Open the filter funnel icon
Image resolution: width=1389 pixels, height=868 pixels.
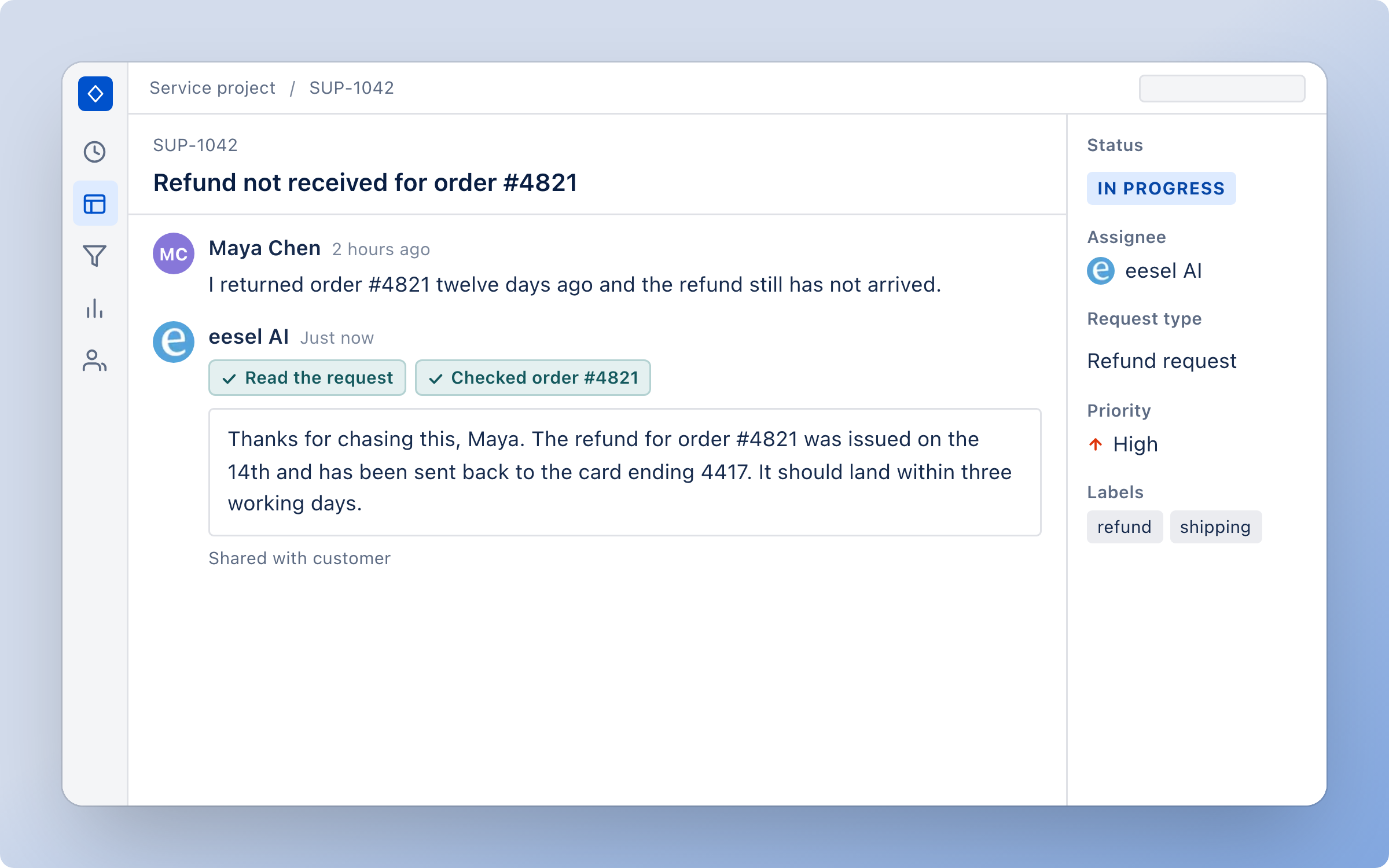(95, 256)
